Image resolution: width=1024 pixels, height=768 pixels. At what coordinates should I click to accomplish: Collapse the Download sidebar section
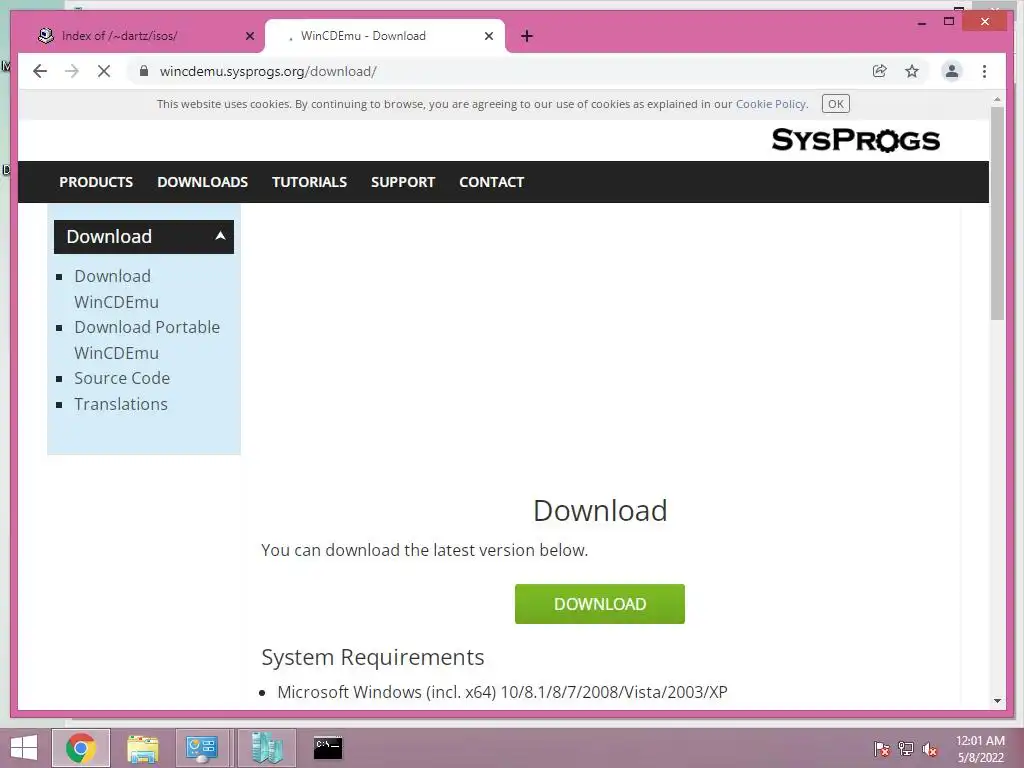click(x=144, y=236)
